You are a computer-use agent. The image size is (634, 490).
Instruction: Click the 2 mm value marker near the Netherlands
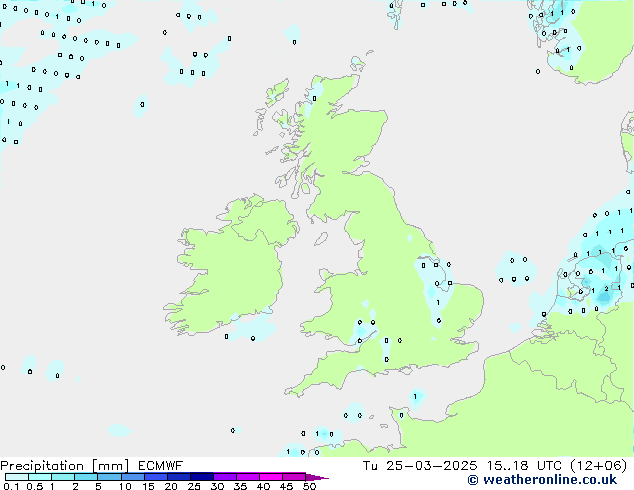point(606,288)
